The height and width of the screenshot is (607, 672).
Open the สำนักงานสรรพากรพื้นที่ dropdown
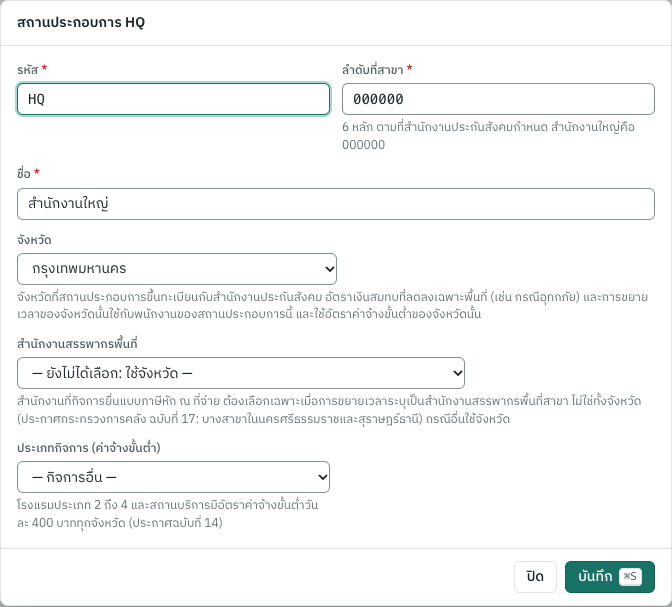coord(241,373)
